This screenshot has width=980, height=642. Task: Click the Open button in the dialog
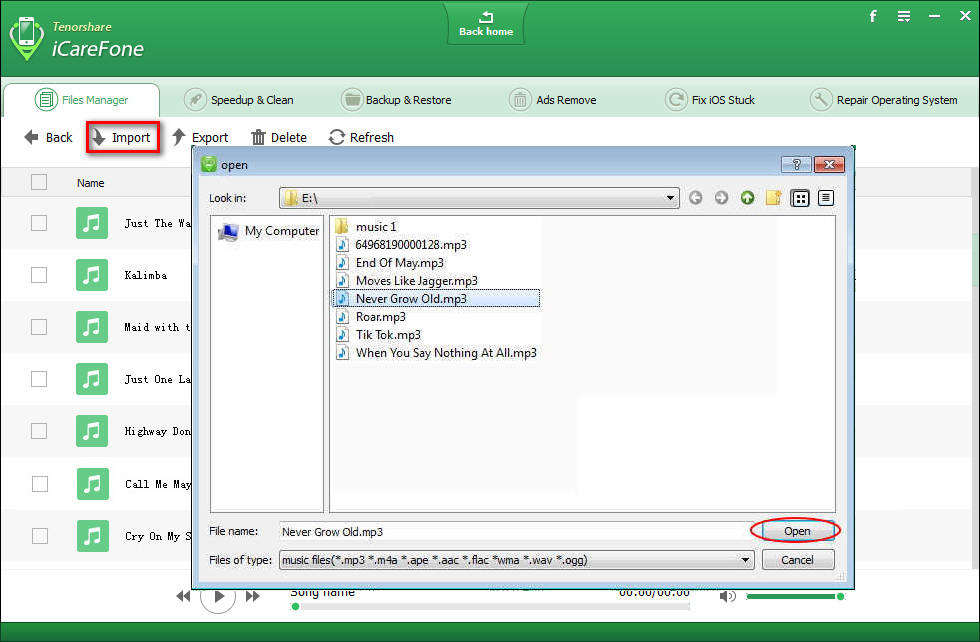click(x=797, y=531)
